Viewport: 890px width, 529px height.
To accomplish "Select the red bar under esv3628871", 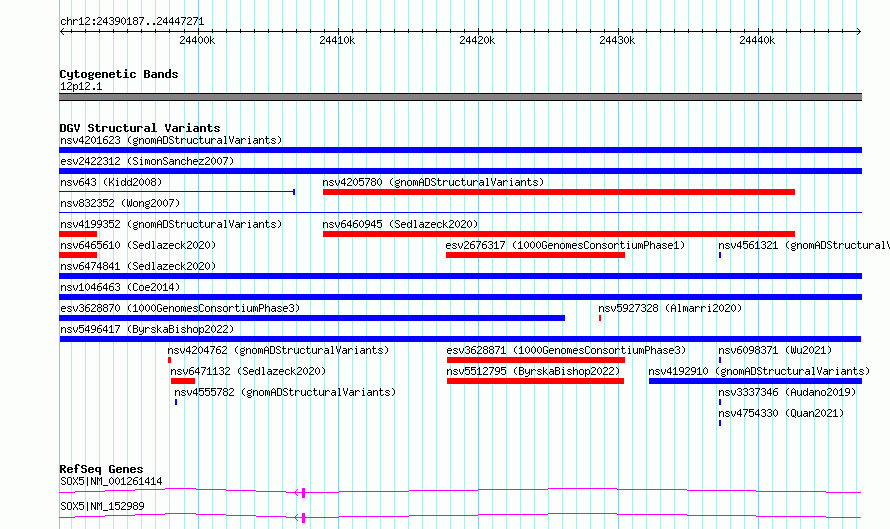I will point(536,360).
